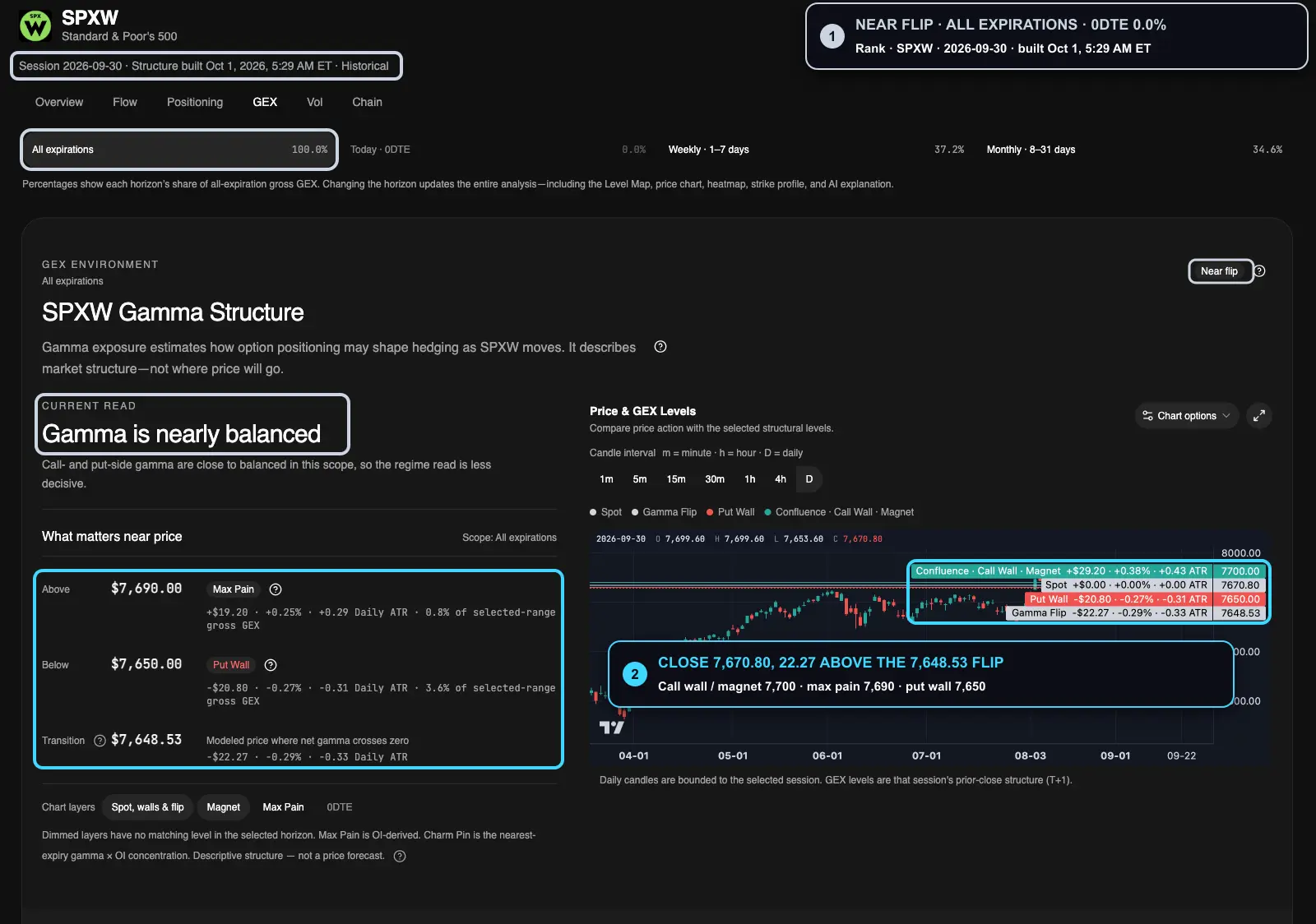Select the daily D candle interval
Screen dimensions: 1316x924
pos(809,479)
